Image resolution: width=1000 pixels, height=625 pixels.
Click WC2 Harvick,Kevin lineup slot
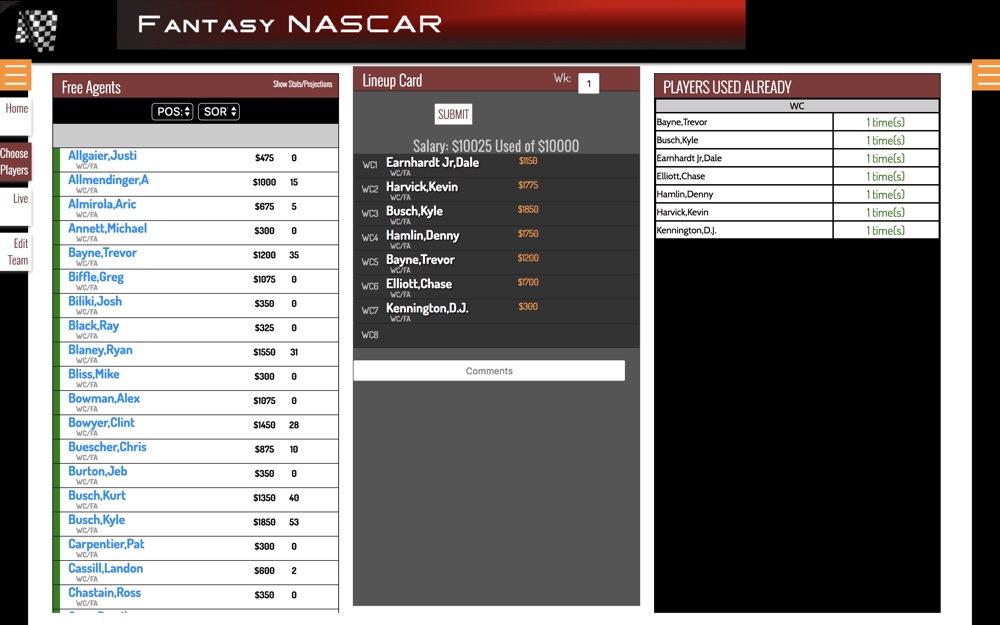(x=496, y=189)
